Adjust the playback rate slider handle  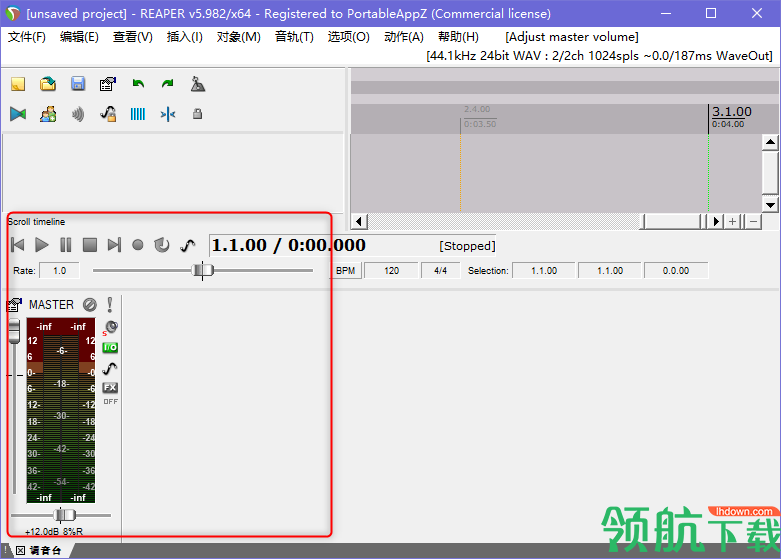point(203,270)
